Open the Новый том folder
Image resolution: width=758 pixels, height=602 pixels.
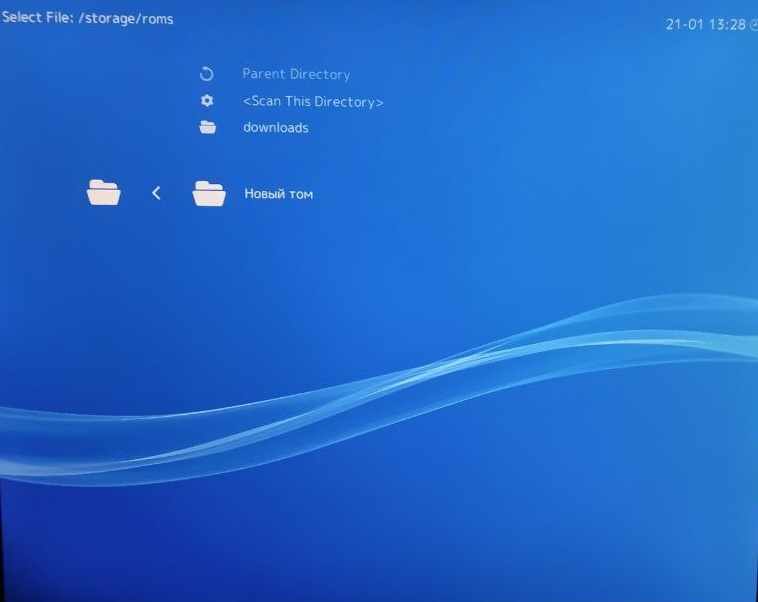click(x=278, y=194)
